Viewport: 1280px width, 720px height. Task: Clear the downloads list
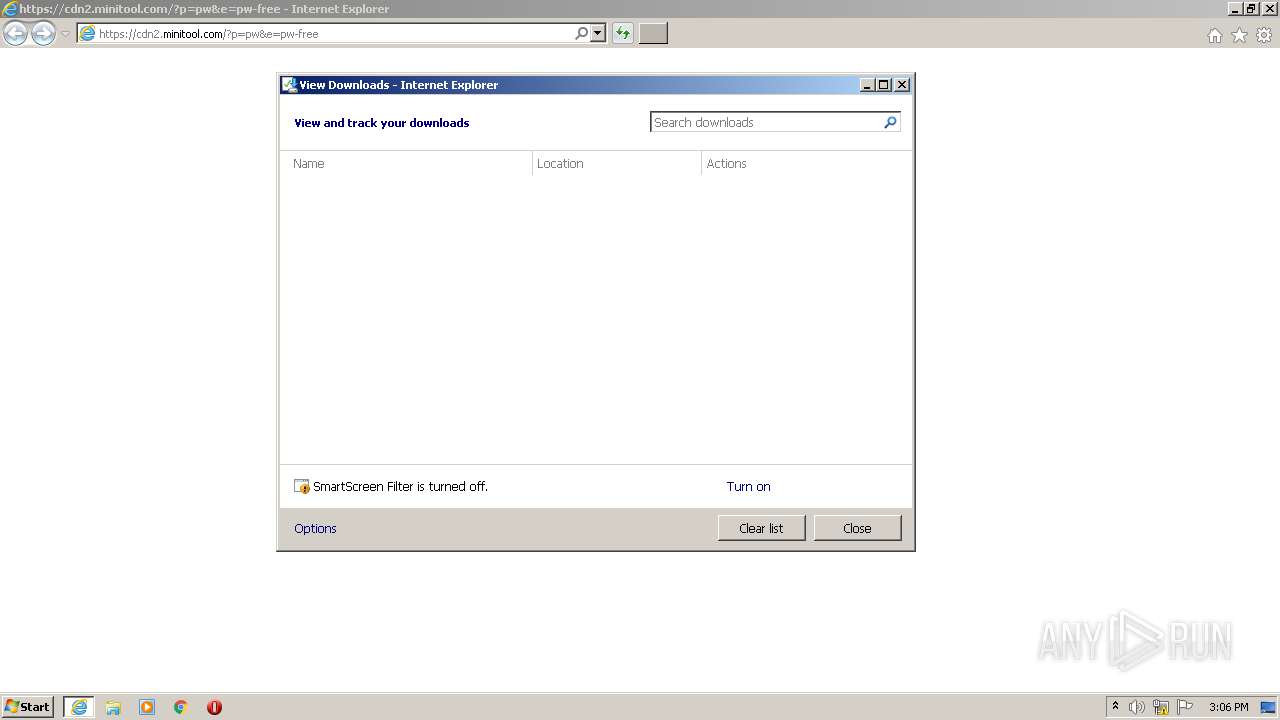click(x=761, y=528)
